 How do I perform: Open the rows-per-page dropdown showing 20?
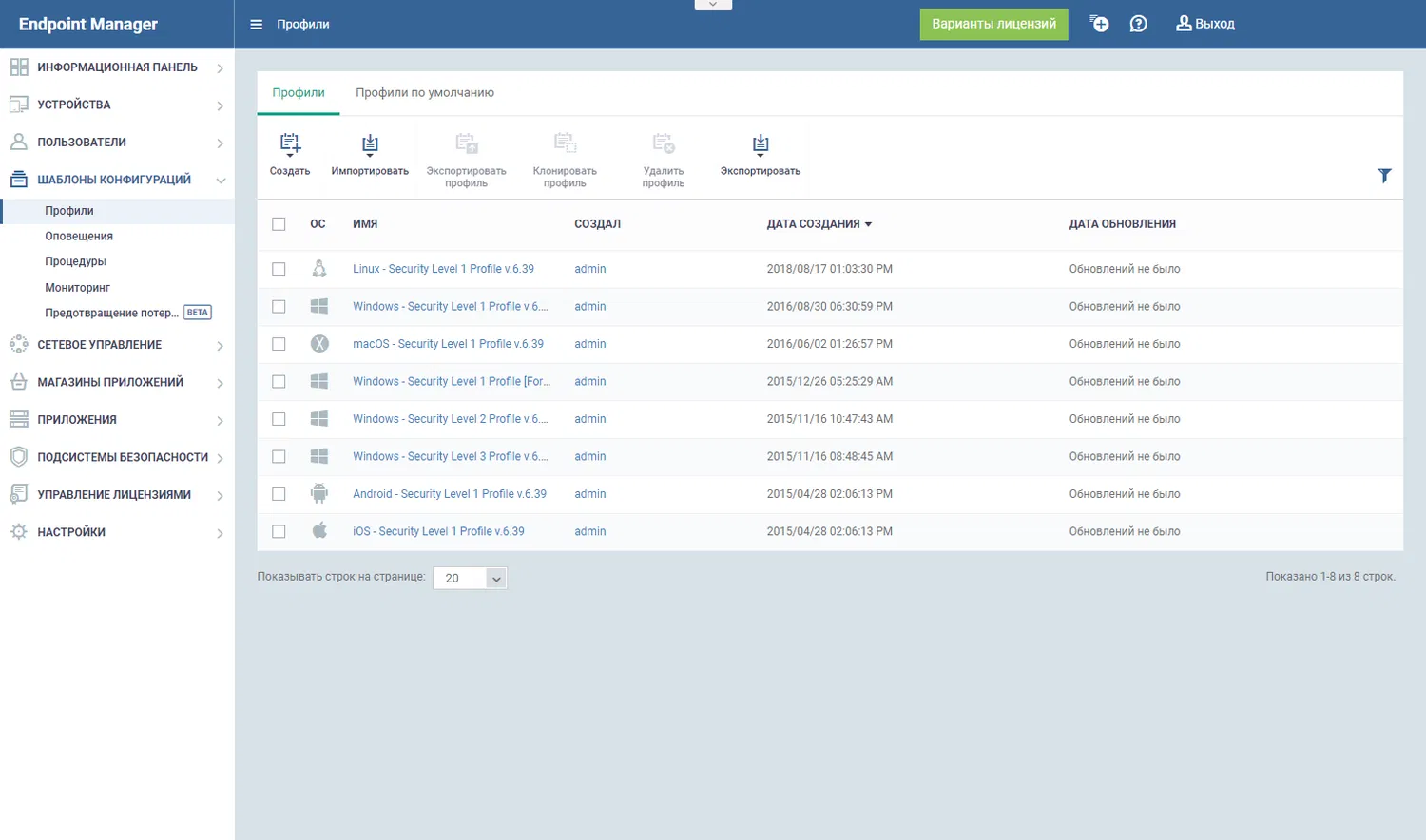click(x=470, y=578)
